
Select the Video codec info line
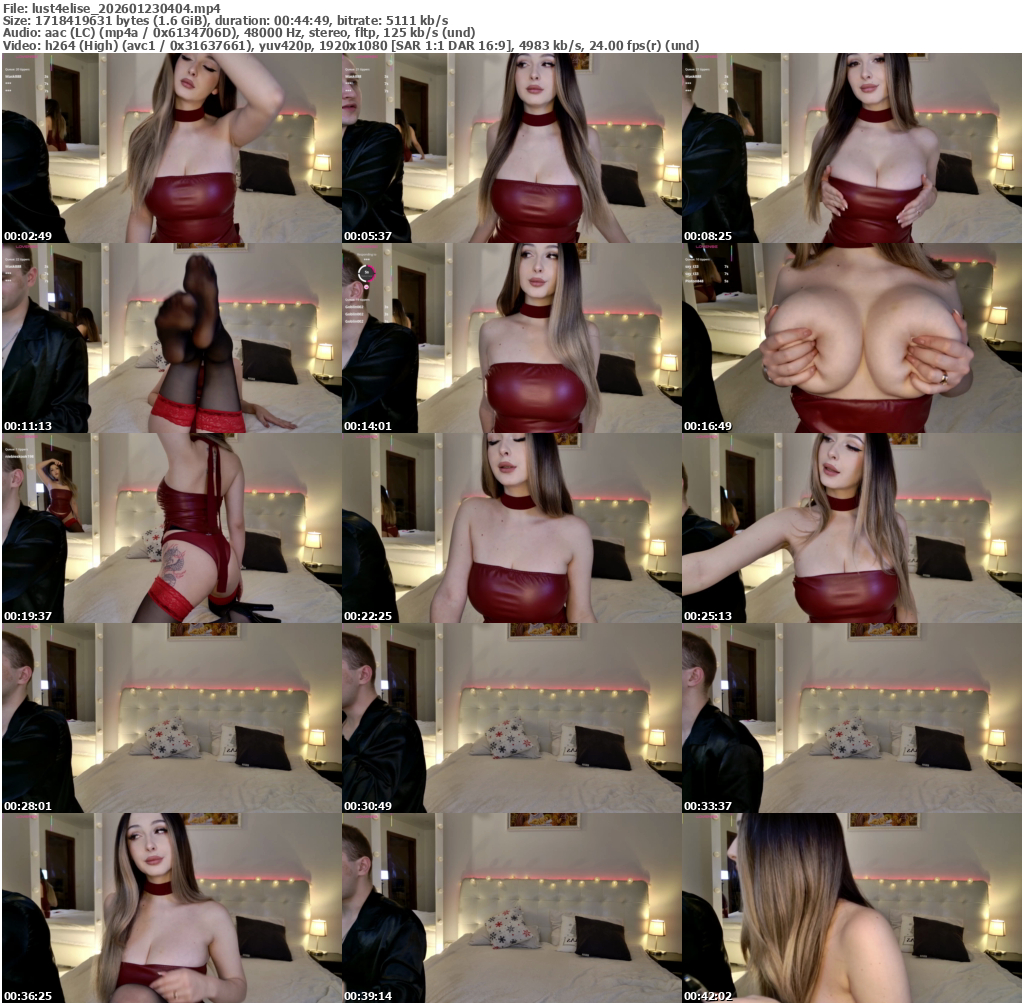pos(349,45)
